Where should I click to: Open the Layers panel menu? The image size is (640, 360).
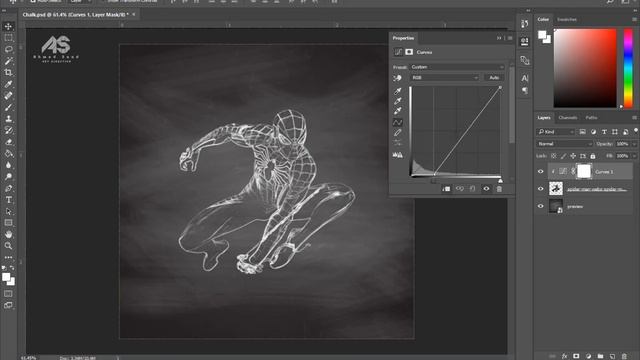coord(634,118)
